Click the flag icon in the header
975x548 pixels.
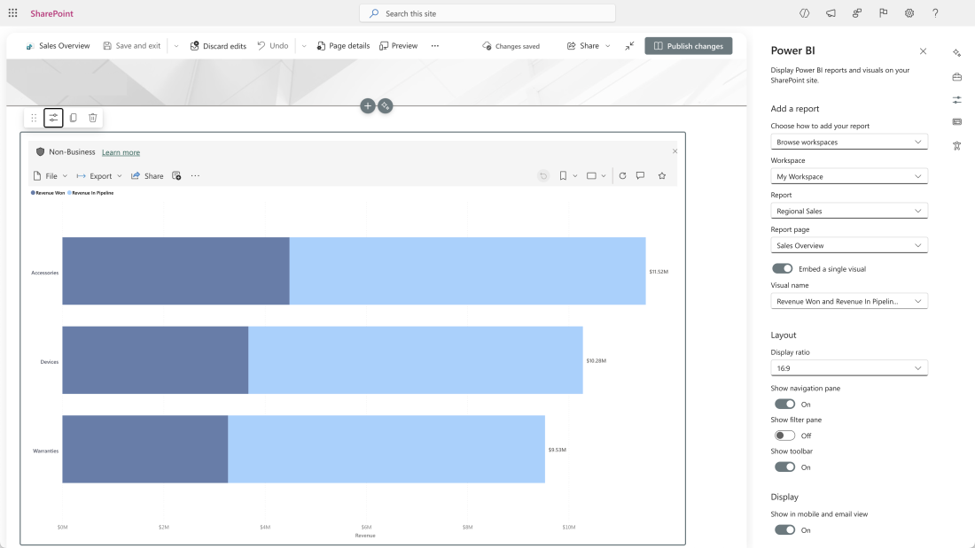(883, 13)
